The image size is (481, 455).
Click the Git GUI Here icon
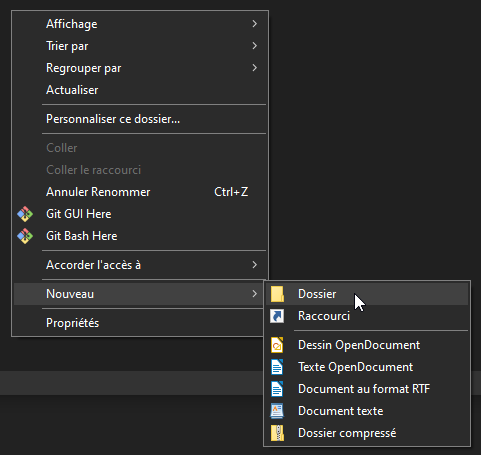pos(25,214)
